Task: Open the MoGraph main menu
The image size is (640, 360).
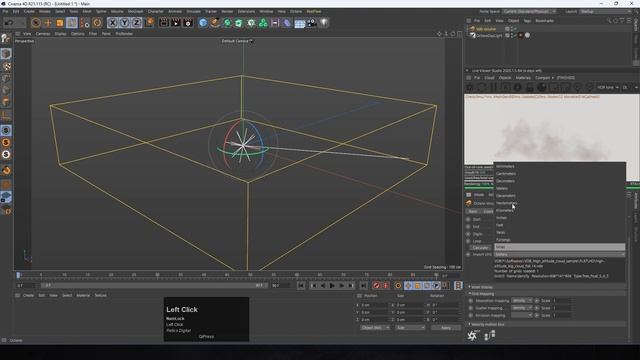Action: point(135,11)
